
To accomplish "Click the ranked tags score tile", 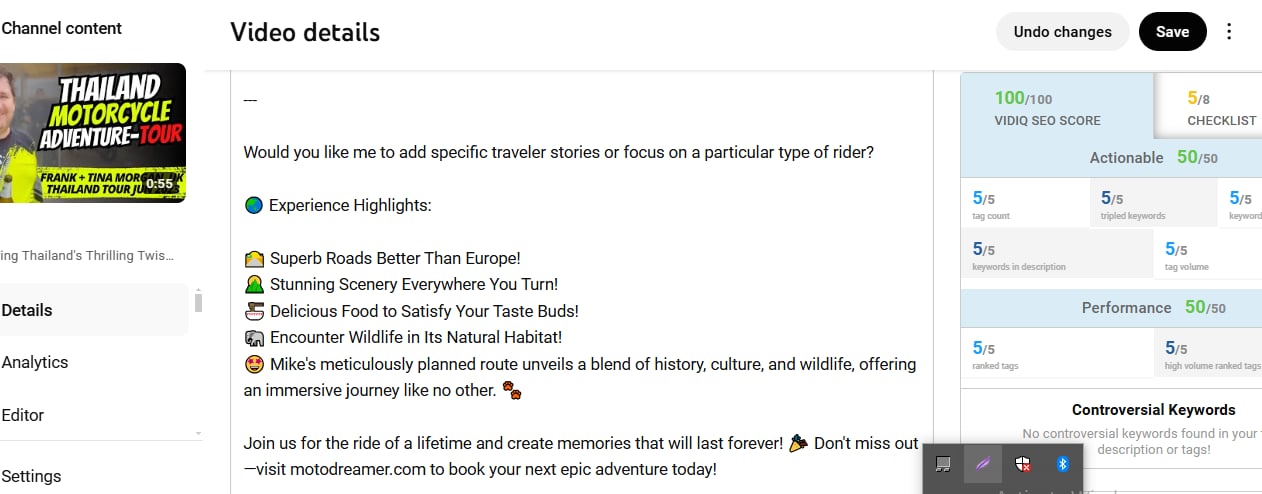I will coord(1056,354).
